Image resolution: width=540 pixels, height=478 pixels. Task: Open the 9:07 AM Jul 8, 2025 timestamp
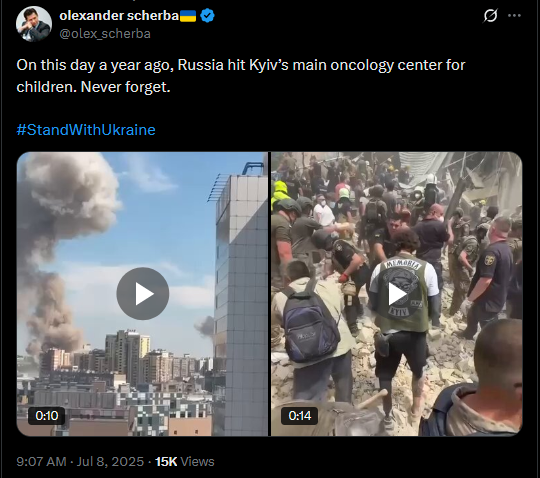click(x=80, y=461)
